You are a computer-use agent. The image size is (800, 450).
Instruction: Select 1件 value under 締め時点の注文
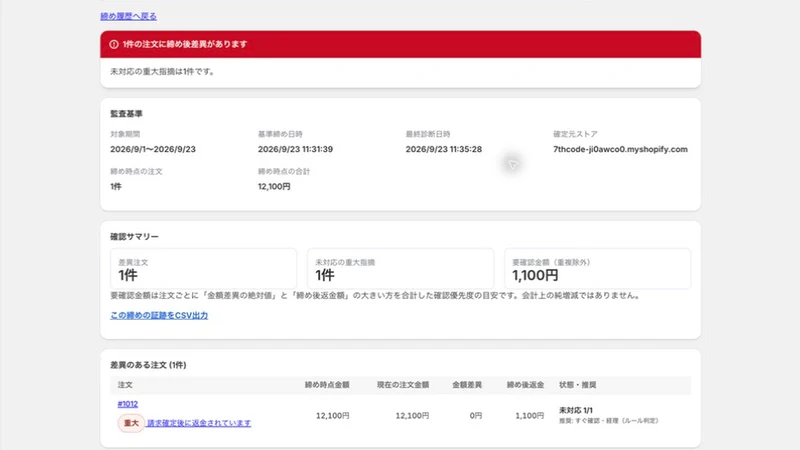click(116, 187)
